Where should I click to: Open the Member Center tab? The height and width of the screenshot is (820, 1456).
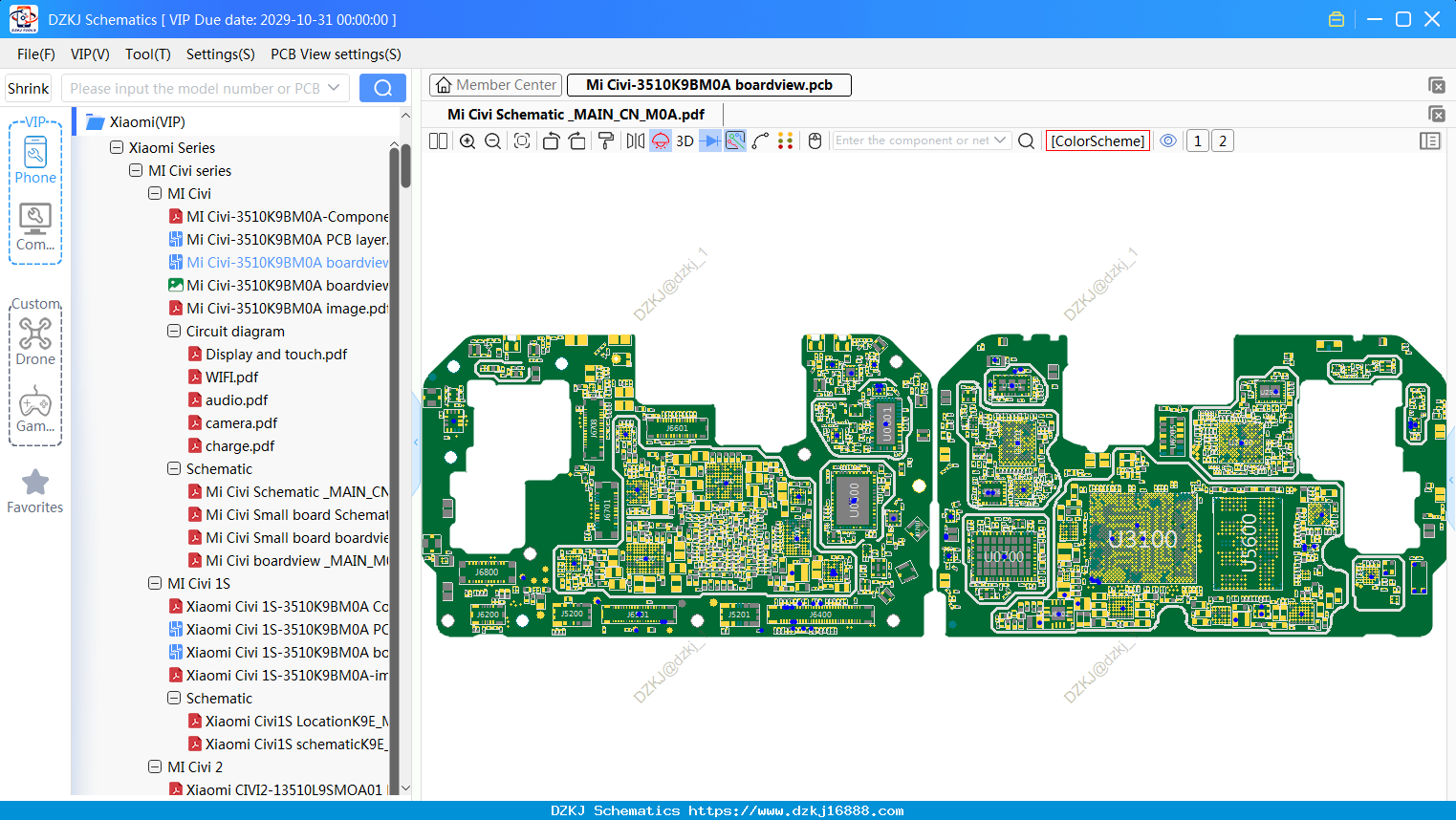pyautogui.click(x=495, y=85)
